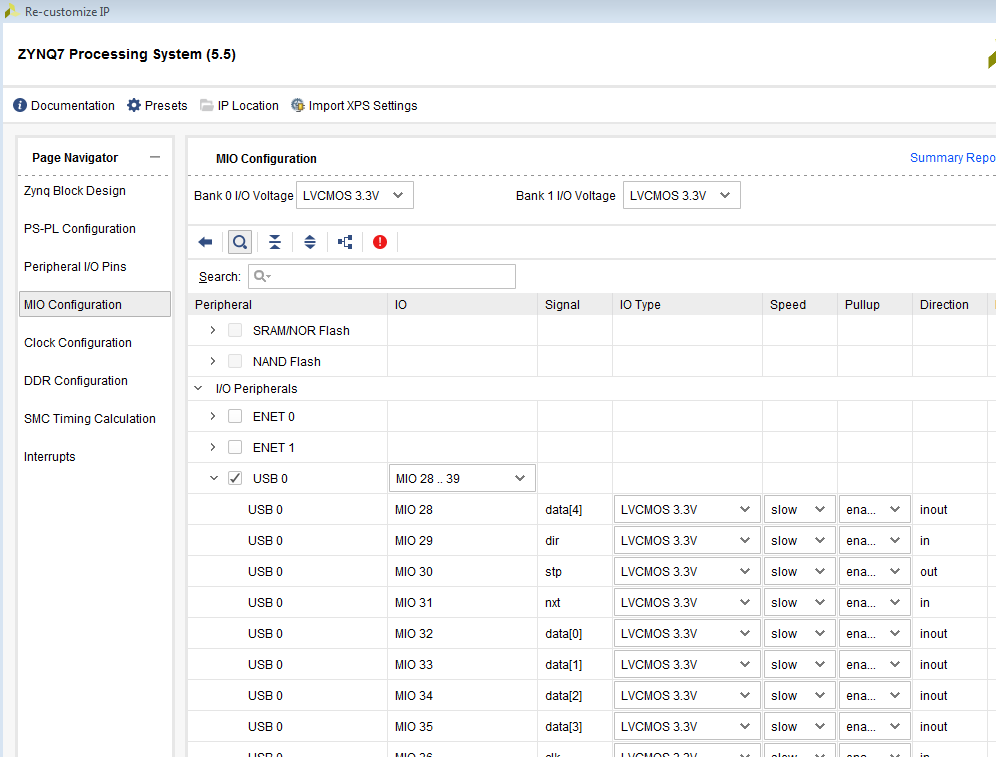
Task: Click the expand all toolbar icon
Action: pyautogui.click(x=309, y=242)
